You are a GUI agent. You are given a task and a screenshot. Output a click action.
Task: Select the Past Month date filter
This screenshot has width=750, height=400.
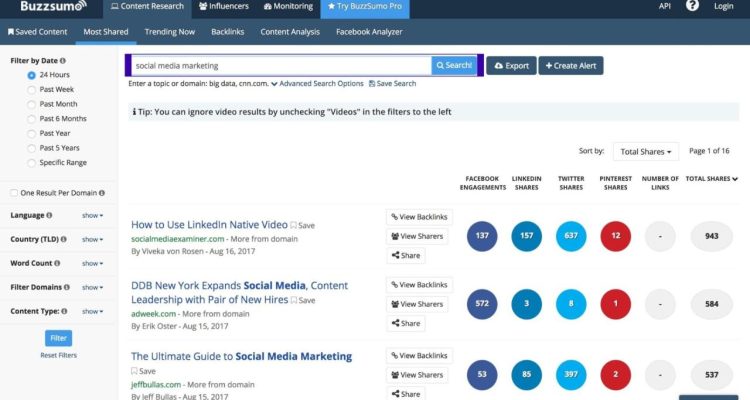[32, 104]
